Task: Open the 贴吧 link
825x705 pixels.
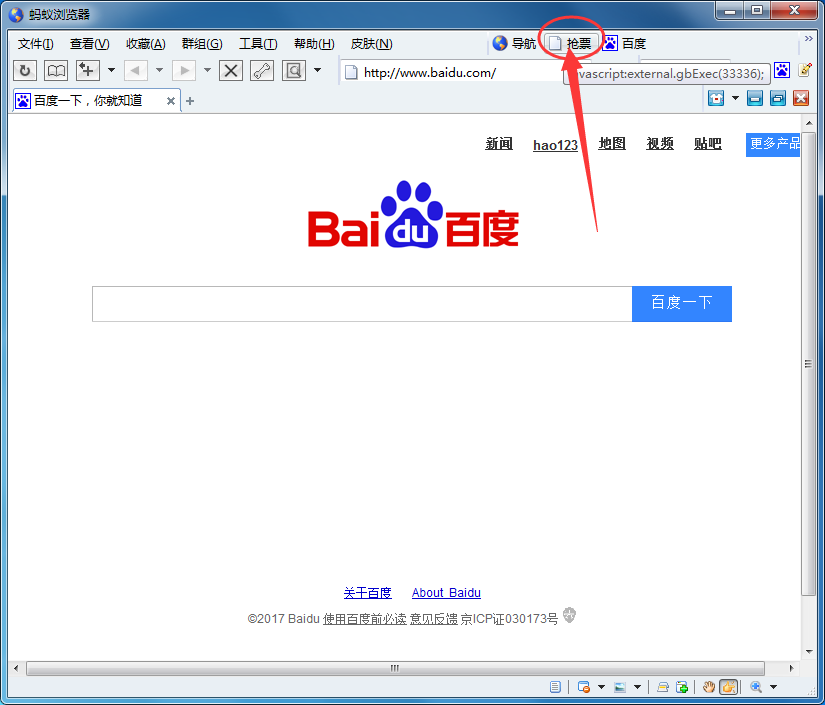Action: pyautogui.click(x=708, y=144)
